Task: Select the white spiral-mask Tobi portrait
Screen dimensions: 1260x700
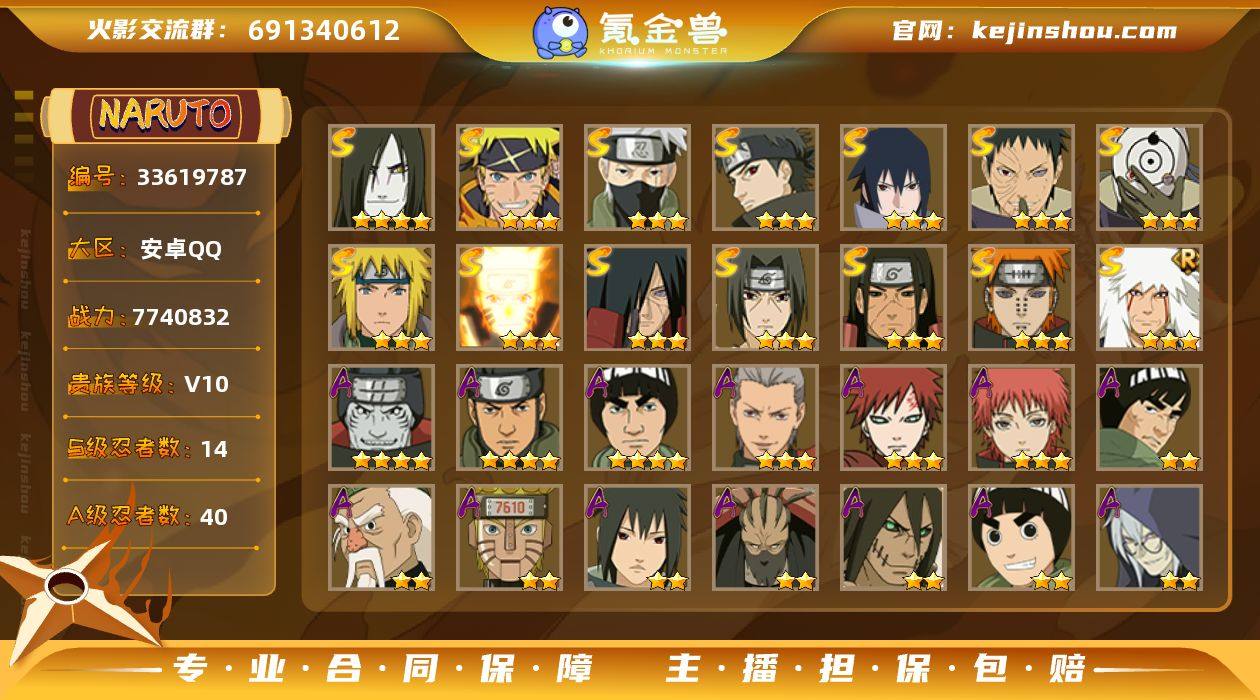Action: 1149,178
